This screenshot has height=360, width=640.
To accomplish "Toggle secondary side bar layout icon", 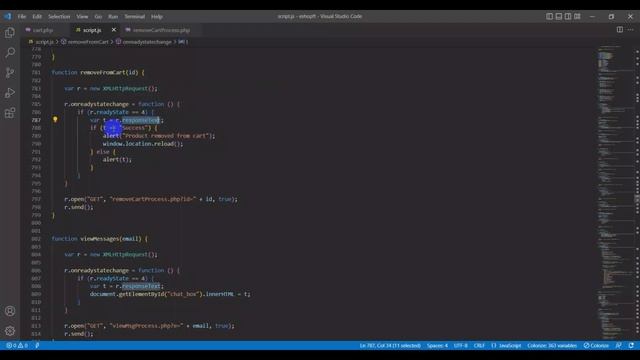I will tap(568, 16).
